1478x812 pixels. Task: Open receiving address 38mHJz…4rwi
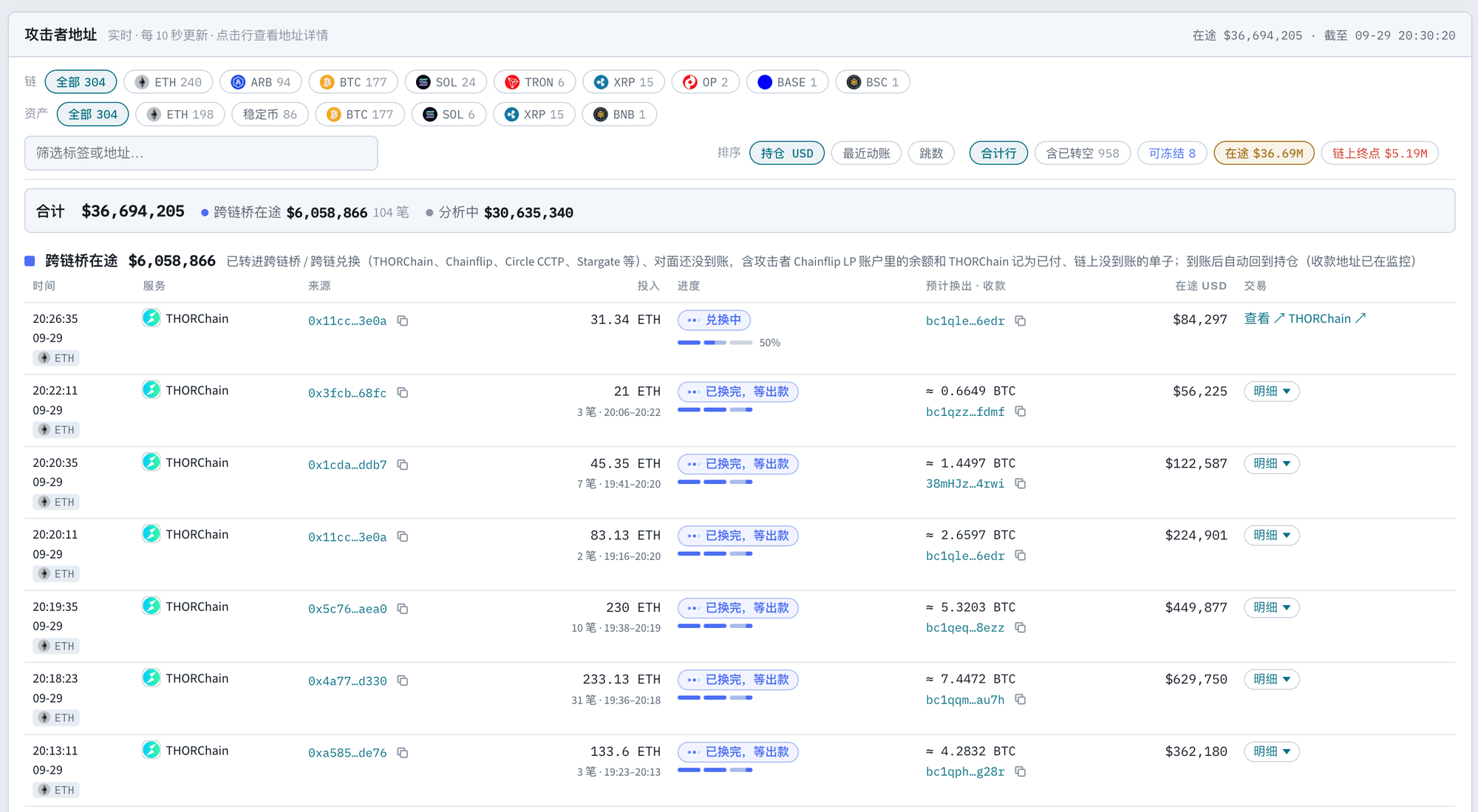click(x=965, y=484)
